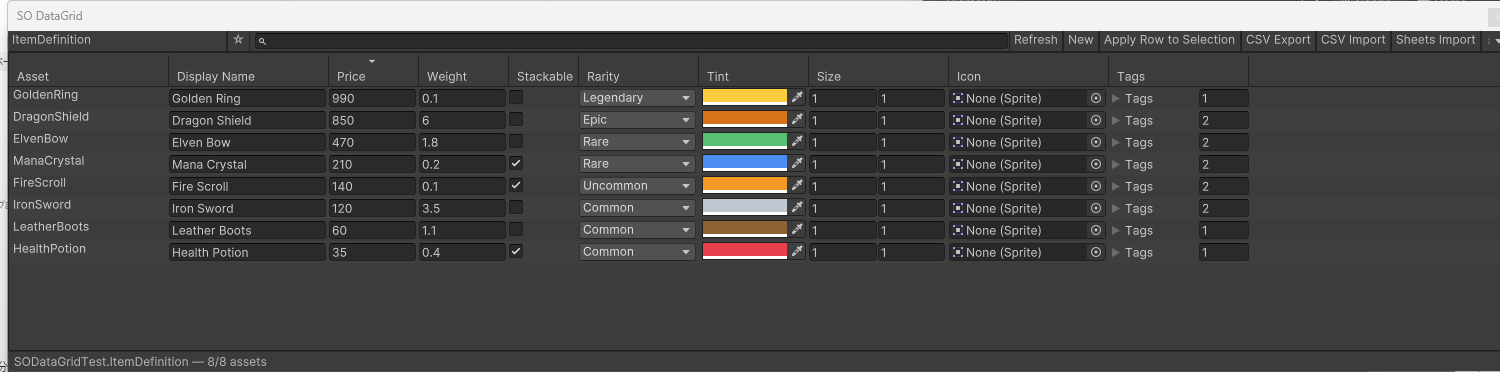The width and height of the screenshot is (1500, 372).
Task: Open sprite picker circle for Health Potion icon
Action: click(1096, 252)
